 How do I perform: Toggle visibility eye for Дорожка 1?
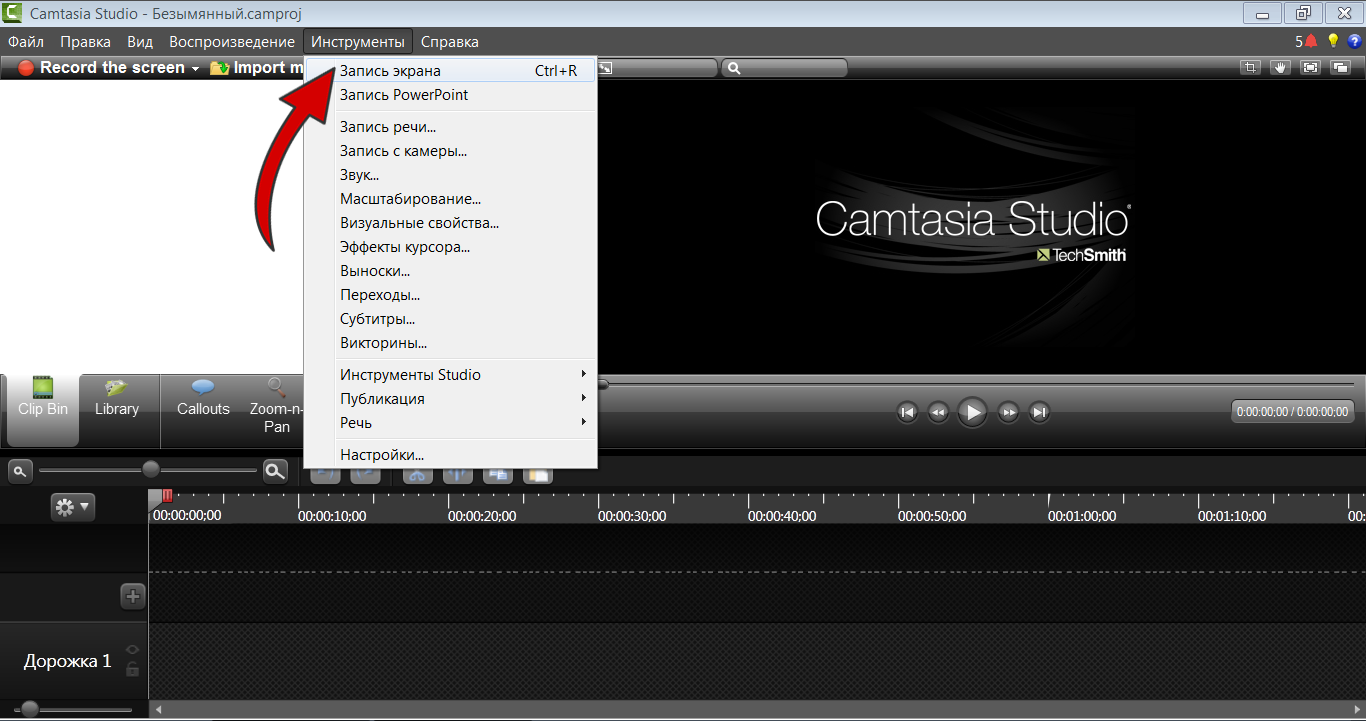point(132,650)
